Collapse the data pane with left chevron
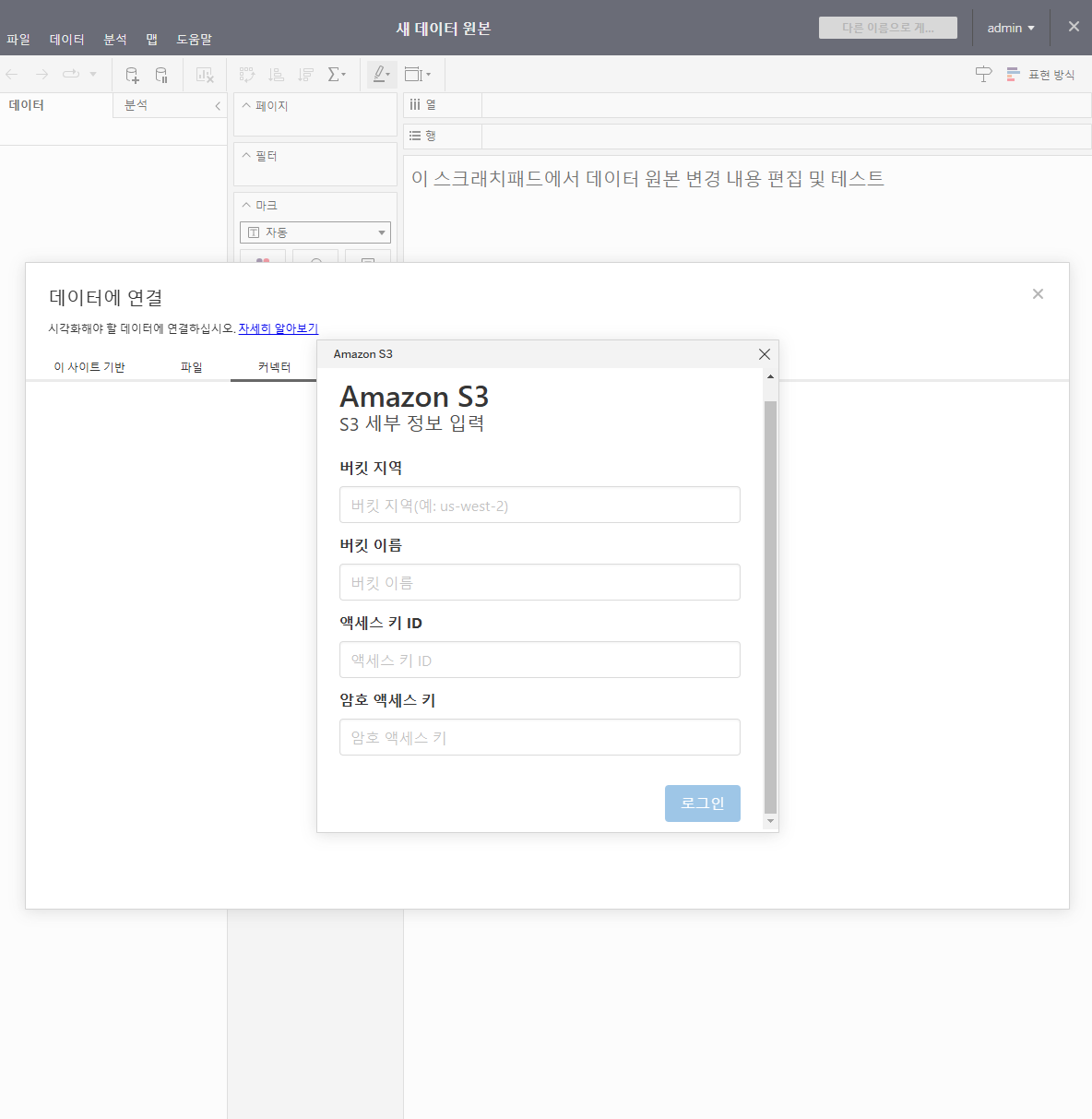Image resolution: width=1092 pixels, height=1119 pixels. point(218,106)
